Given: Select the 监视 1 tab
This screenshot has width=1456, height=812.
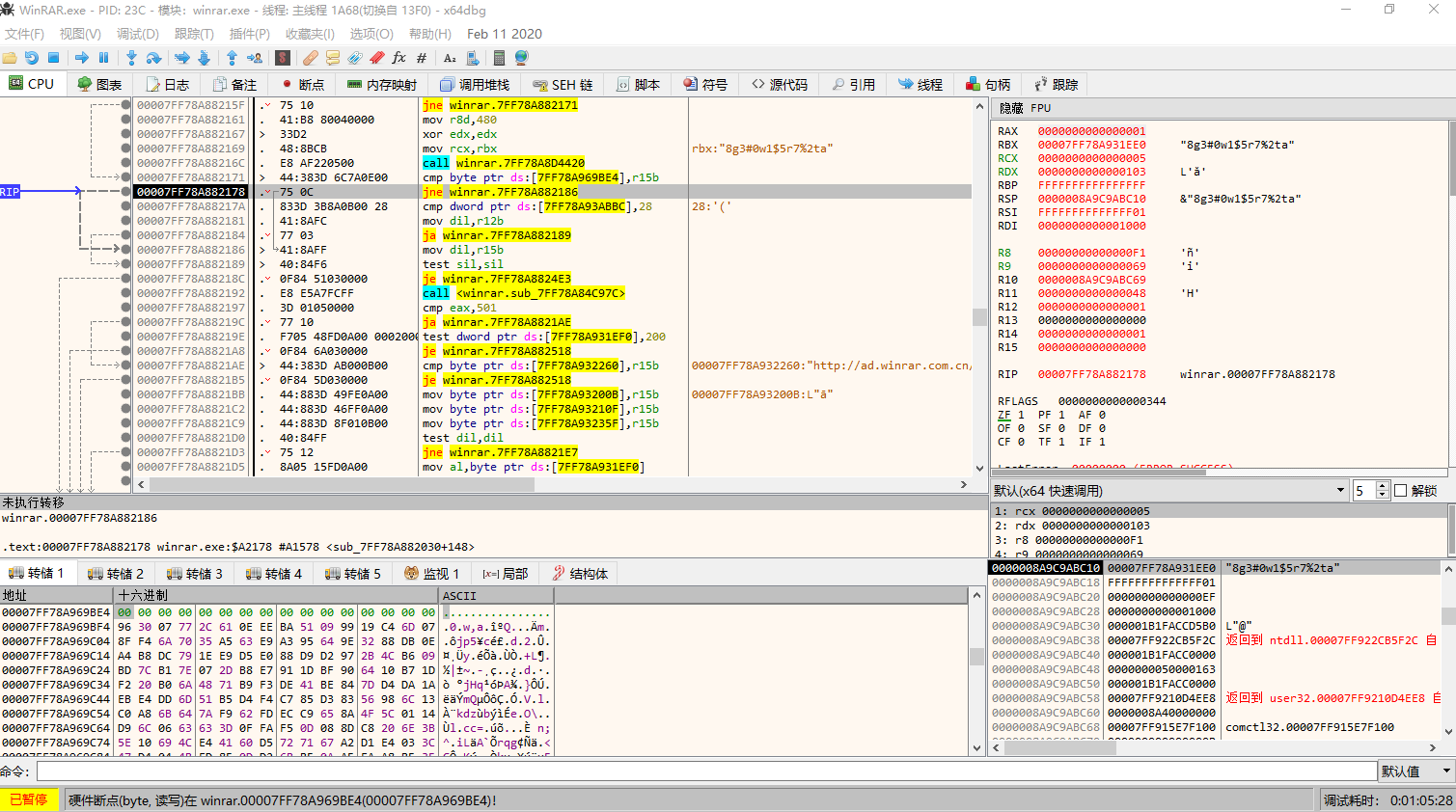Looking at the screenshot, I should pos(432,574).
